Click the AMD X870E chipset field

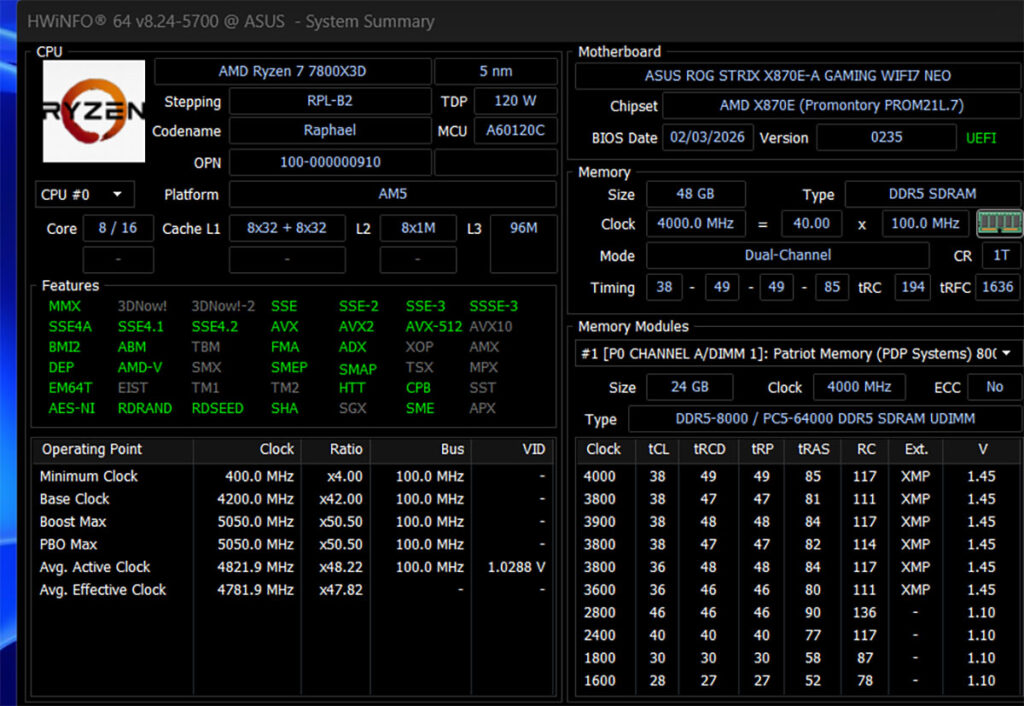coord(841,106)
